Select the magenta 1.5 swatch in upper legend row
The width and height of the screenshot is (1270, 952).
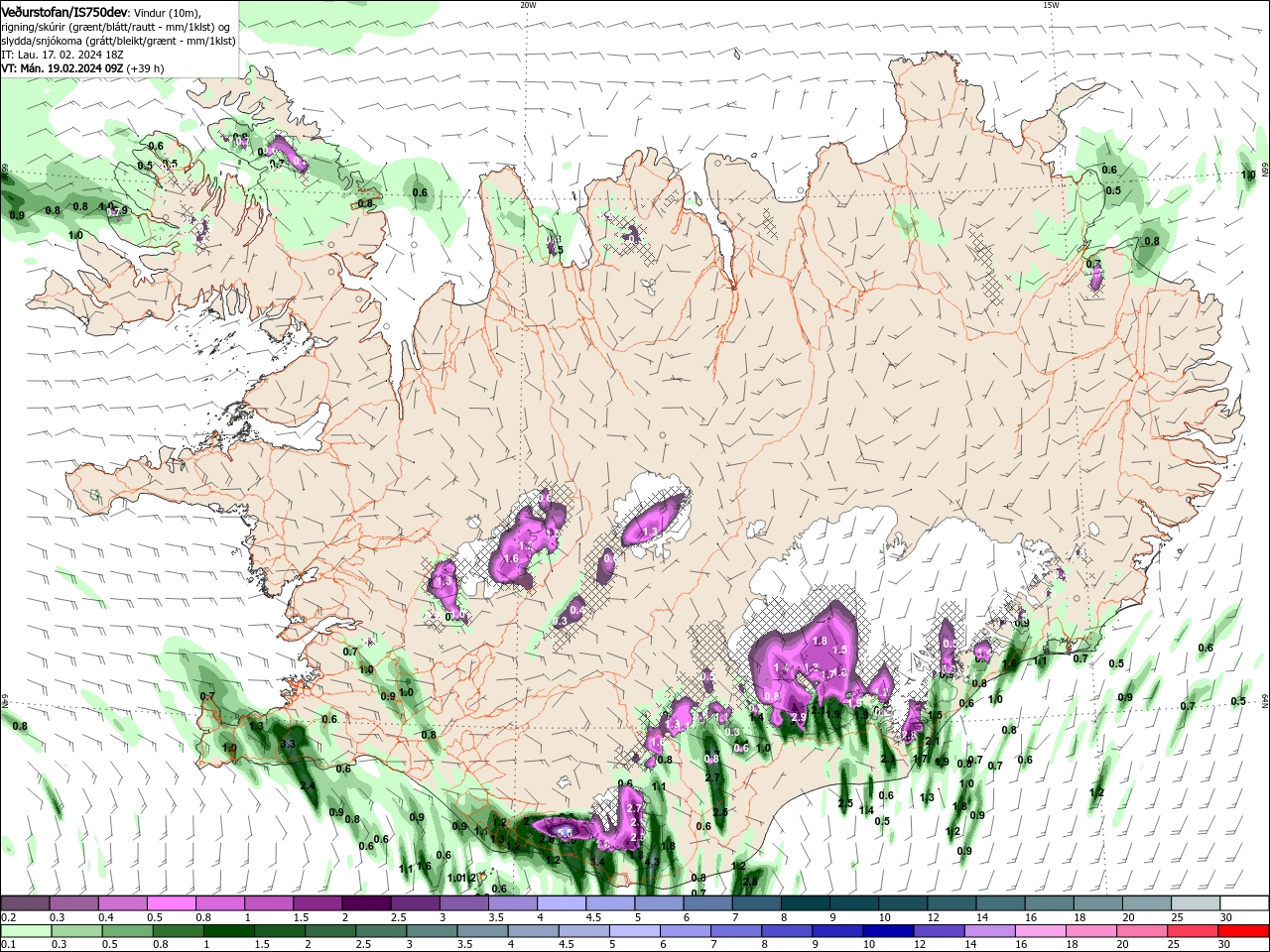point(317,903)
